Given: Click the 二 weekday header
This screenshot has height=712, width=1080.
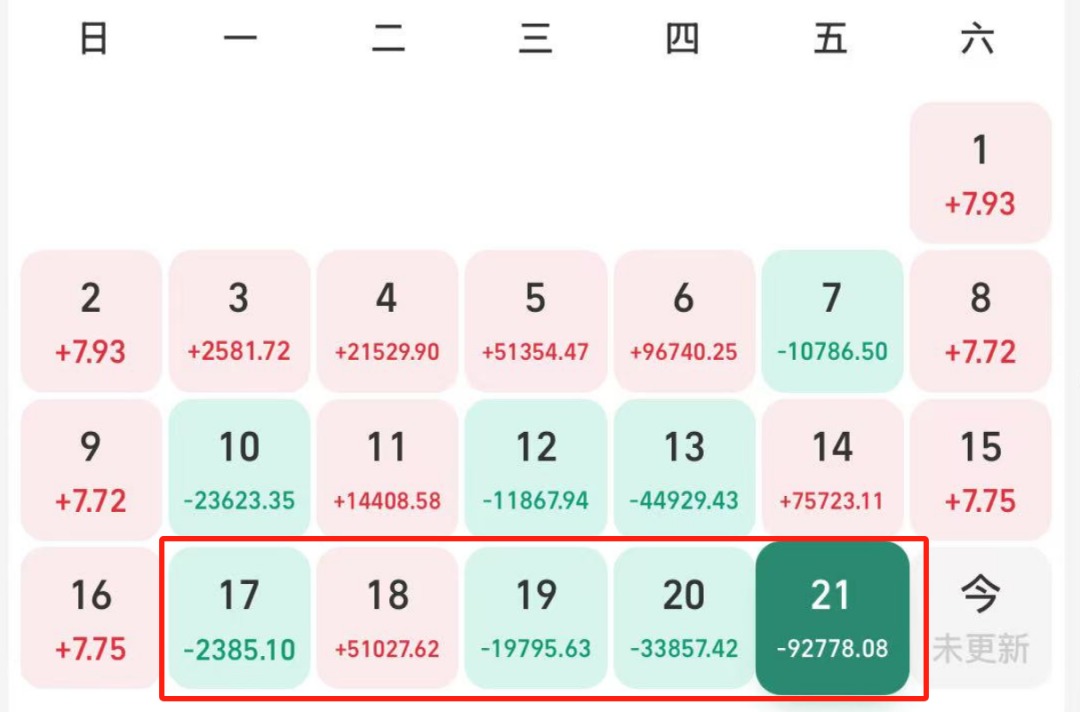Looking at the screenshot, I should click(388, 39).
